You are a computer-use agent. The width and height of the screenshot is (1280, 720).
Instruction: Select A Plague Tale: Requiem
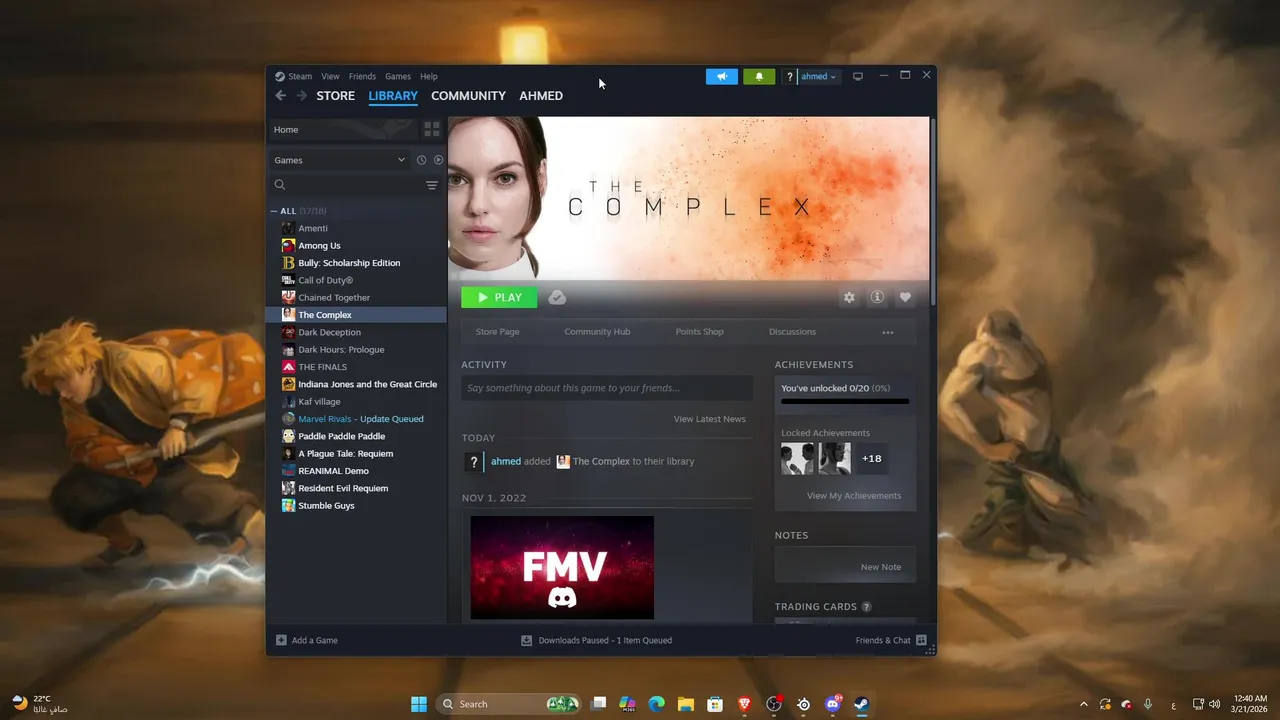(x=345, y=453)
